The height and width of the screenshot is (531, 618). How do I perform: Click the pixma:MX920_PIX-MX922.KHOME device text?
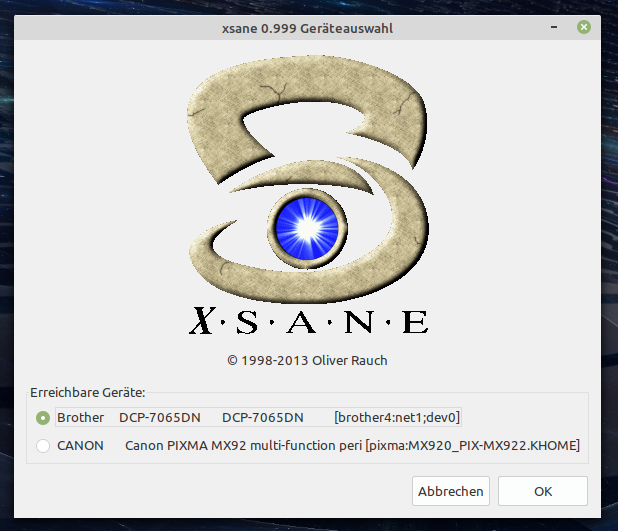point(473,446)
